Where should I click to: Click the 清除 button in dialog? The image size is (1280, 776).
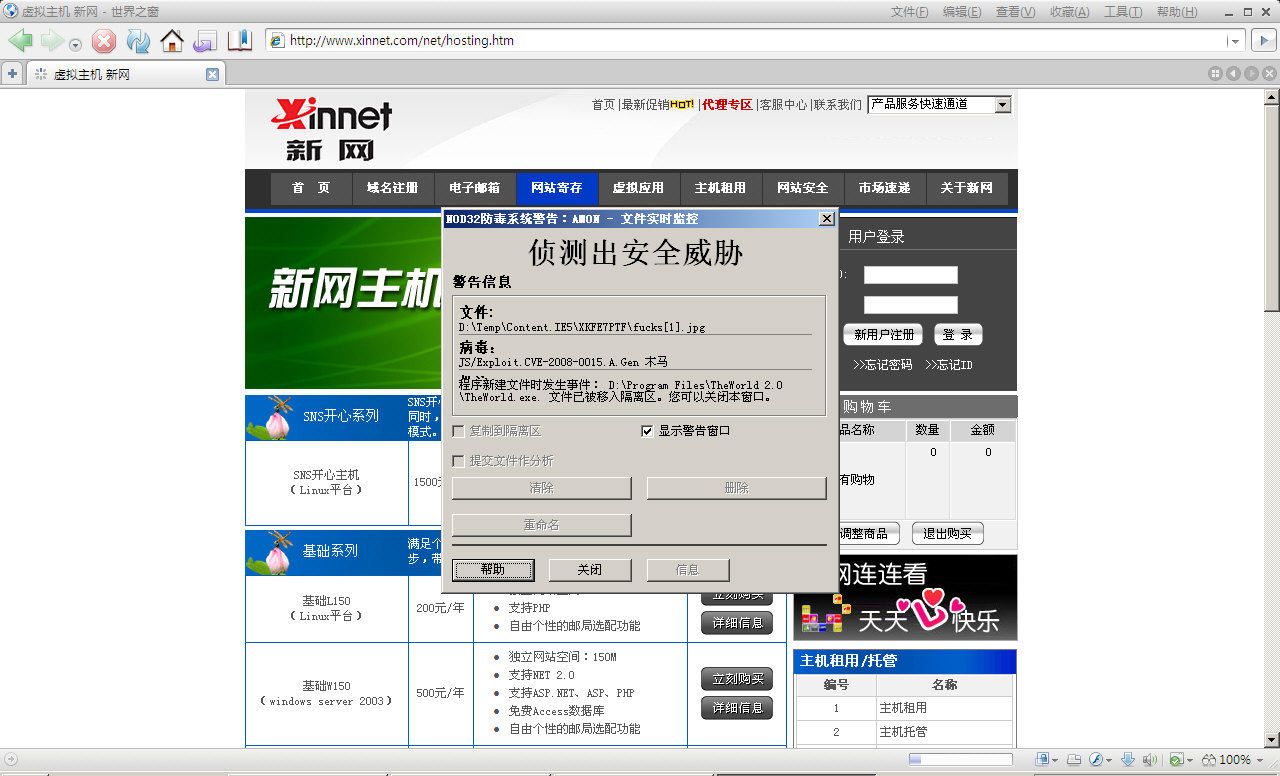pos(541,488)
